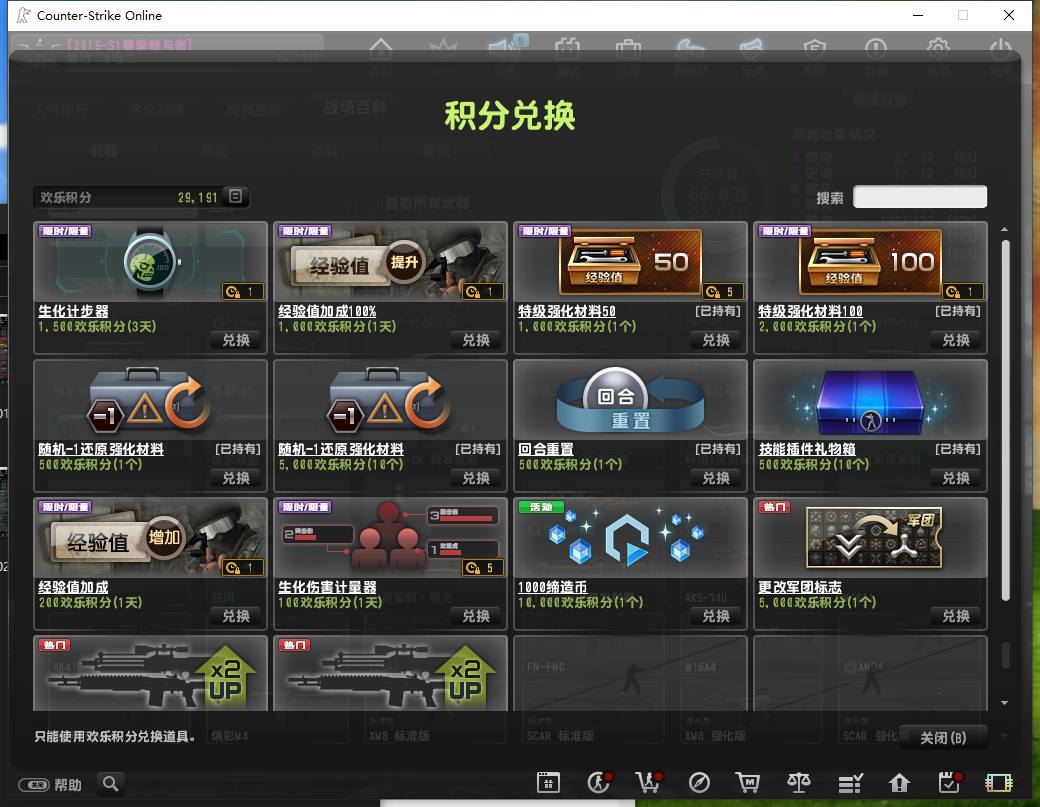Image resolution: width=1040 pixels, height=807 pixels.
Task: Click the scrollbar up arrow
Action: tap(1004, 229)
